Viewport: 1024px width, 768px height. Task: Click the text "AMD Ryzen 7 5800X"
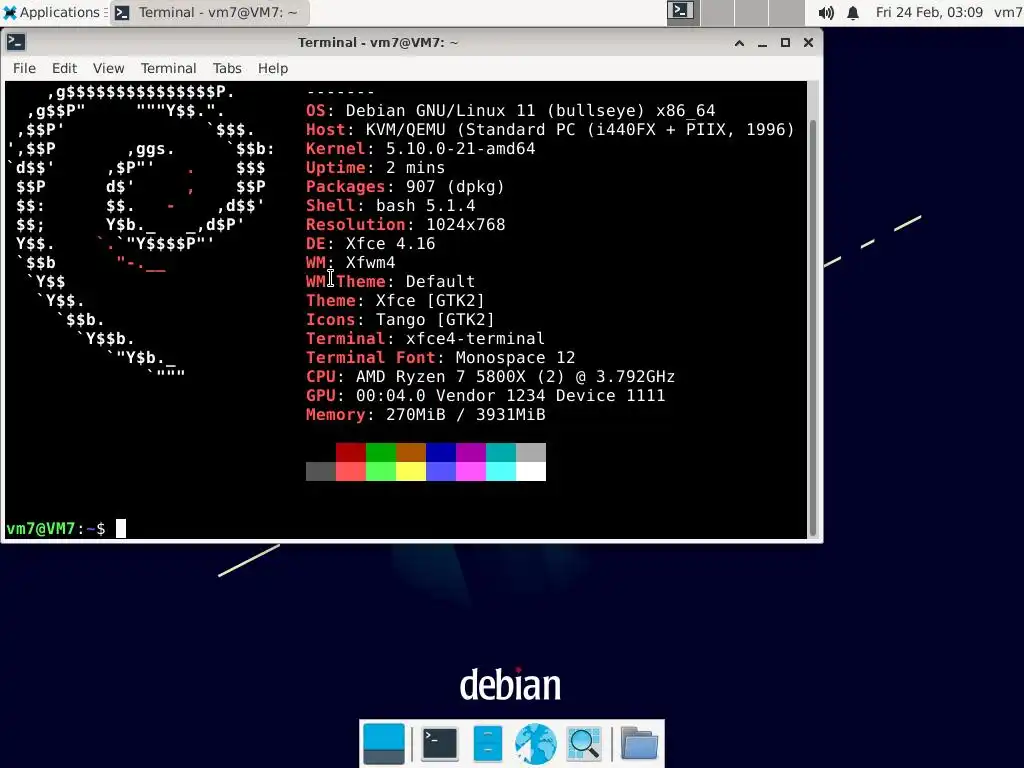pos(440,377)
